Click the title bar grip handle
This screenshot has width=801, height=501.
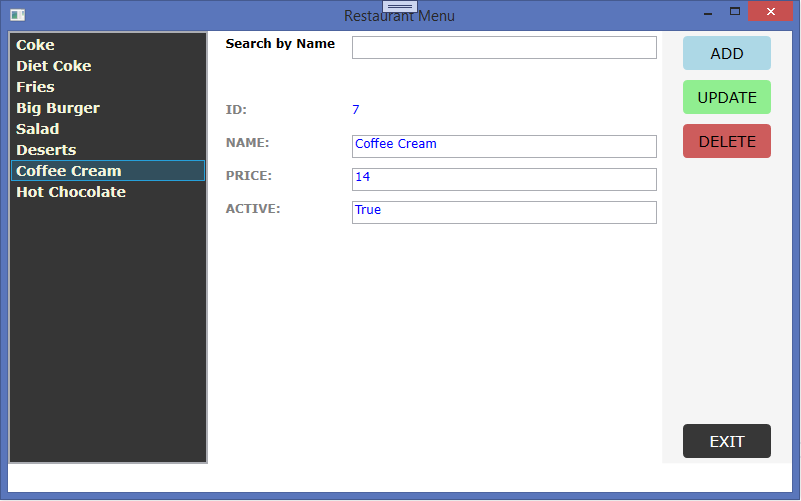pyautogui.click(x=400, y=6)
